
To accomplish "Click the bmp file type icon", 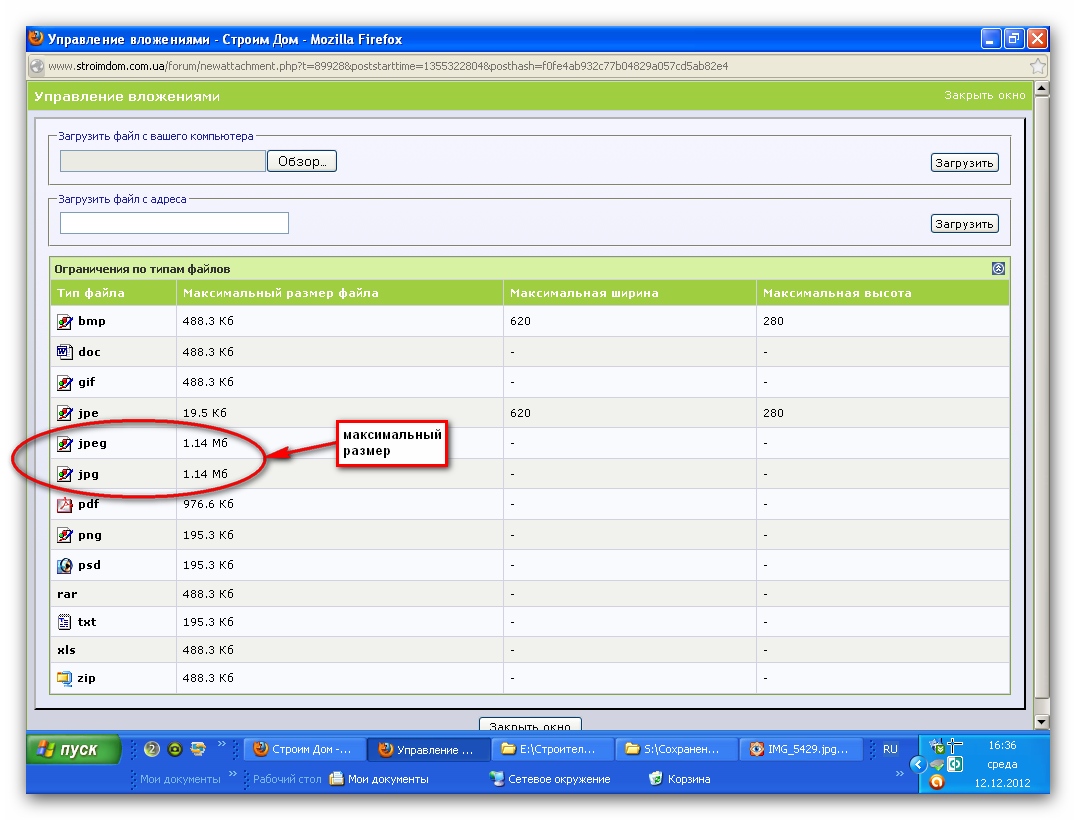I will (x=65, y=322).
